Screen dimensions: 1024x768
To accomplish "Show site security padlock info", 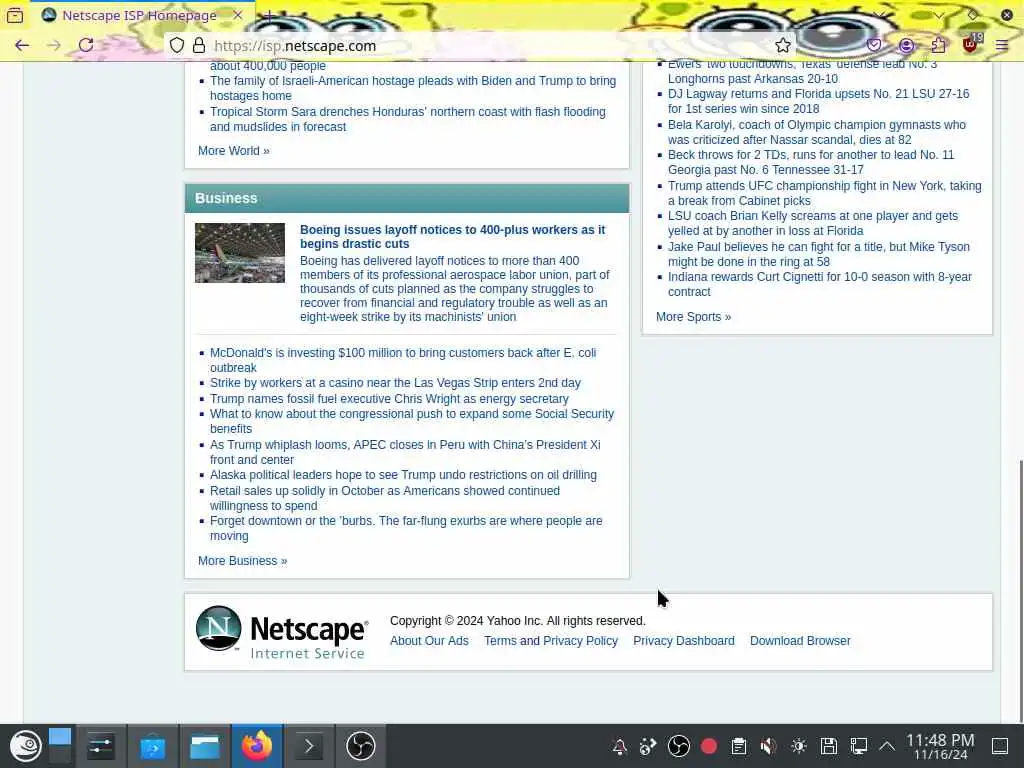I will click(x=199, y=45).
